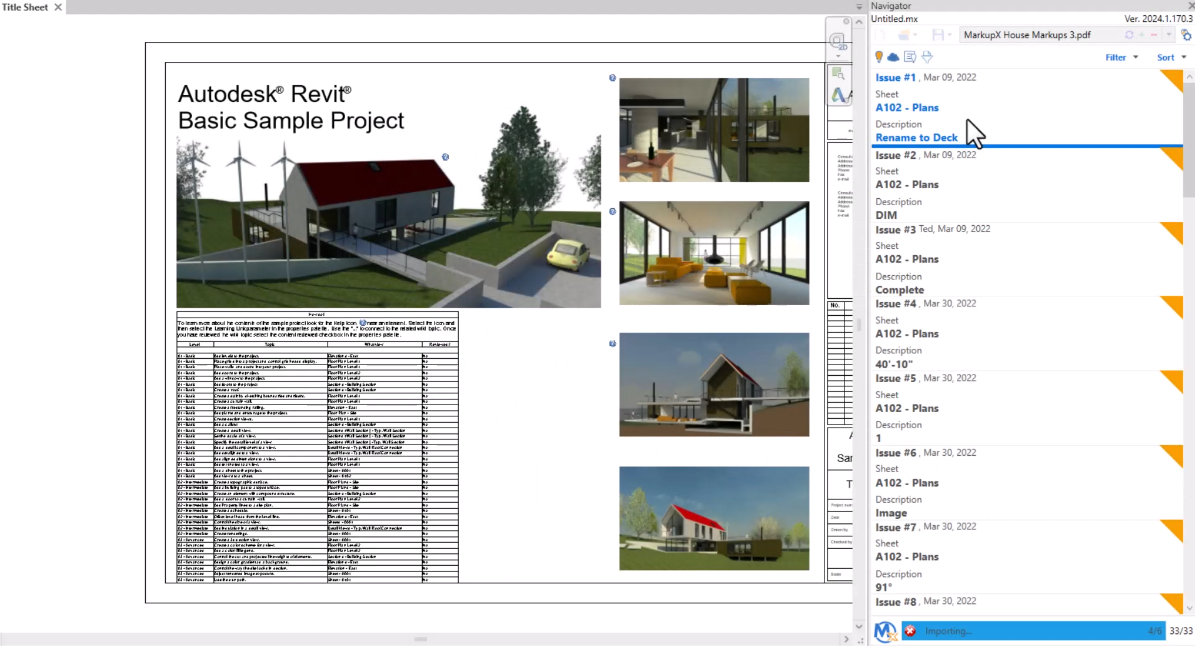
Task: Click the Image description of Issue #6
Action: (891, 513)
